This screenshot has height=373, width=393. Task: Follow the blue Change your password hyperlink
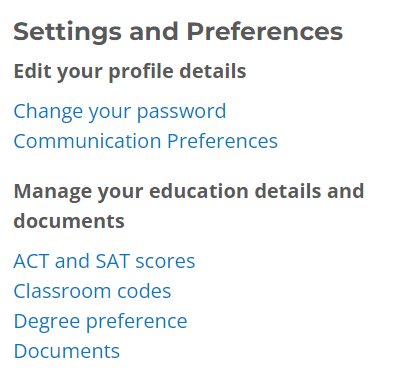point(120,112)
